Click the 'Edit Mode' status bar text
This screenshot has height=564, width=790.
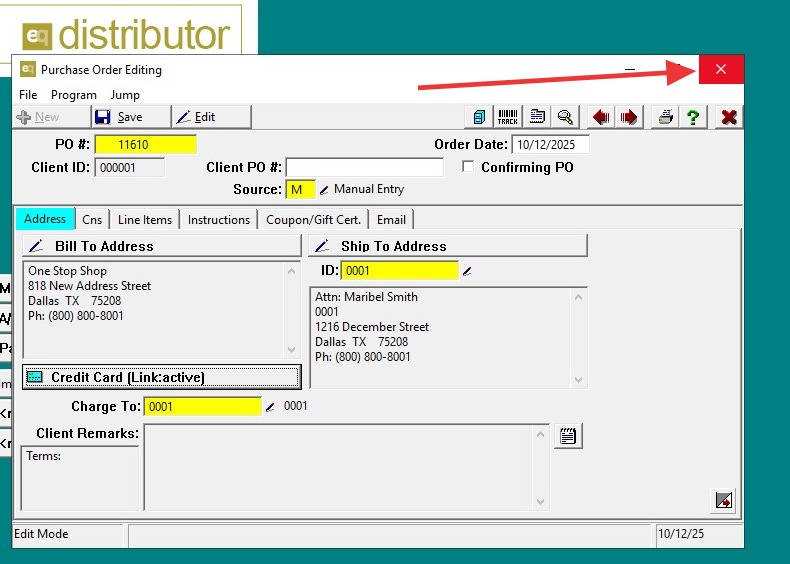tap(41, 534)
